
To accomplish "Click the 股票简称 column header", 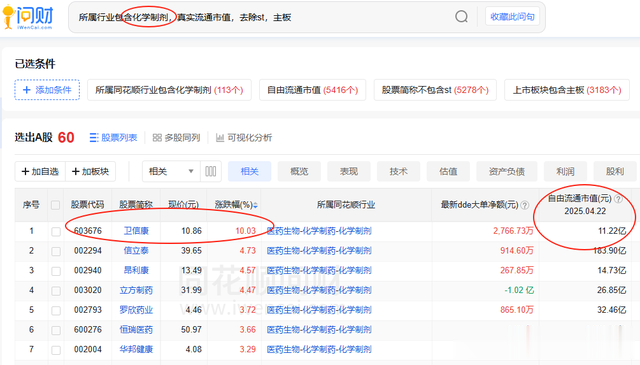I will tap(136, 205).
